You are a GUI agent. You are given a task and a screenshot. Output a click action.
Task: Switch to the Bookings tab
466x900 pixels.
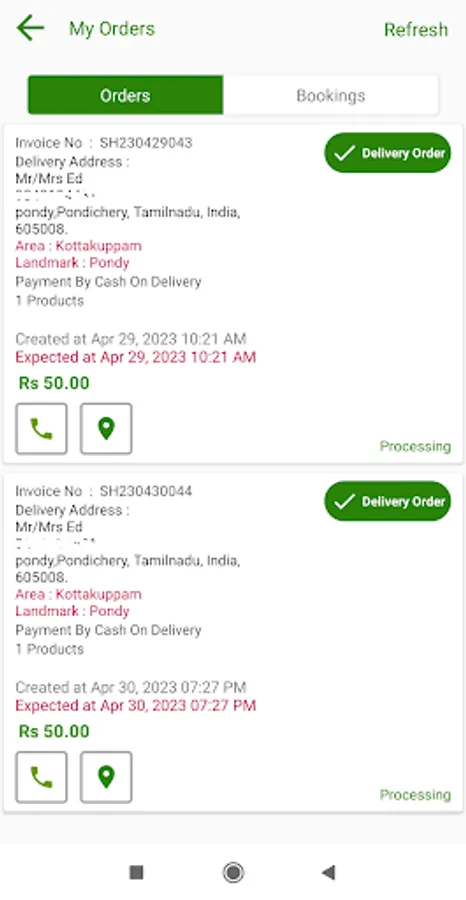tap(331, 95)
